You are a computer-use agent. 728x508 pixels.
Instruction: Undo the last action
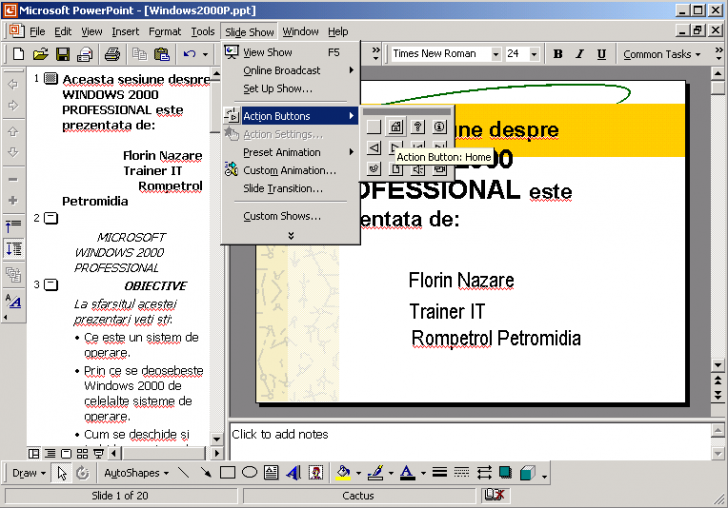[x=189, y=54]
